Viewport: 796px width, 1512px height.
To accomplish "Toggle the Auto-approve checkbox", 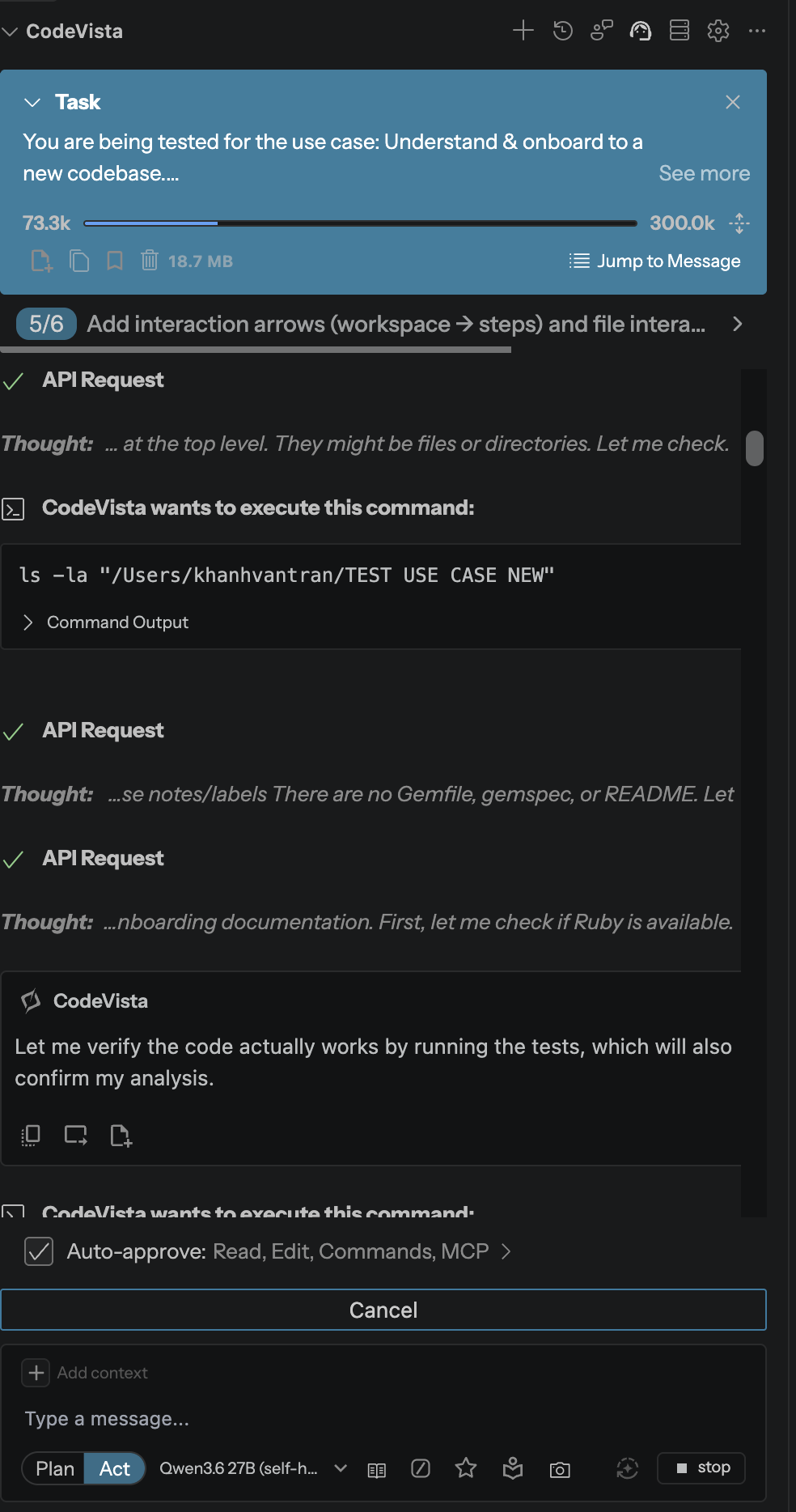I will click(39, 1251).
